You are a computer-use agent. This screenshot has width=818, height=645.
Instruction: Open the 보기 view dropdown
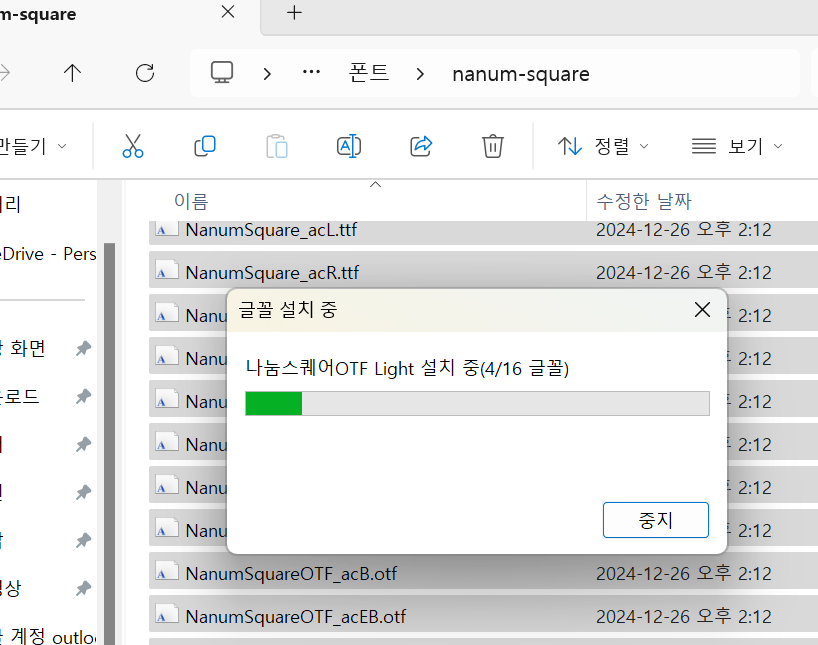click(x=737, y=146)
